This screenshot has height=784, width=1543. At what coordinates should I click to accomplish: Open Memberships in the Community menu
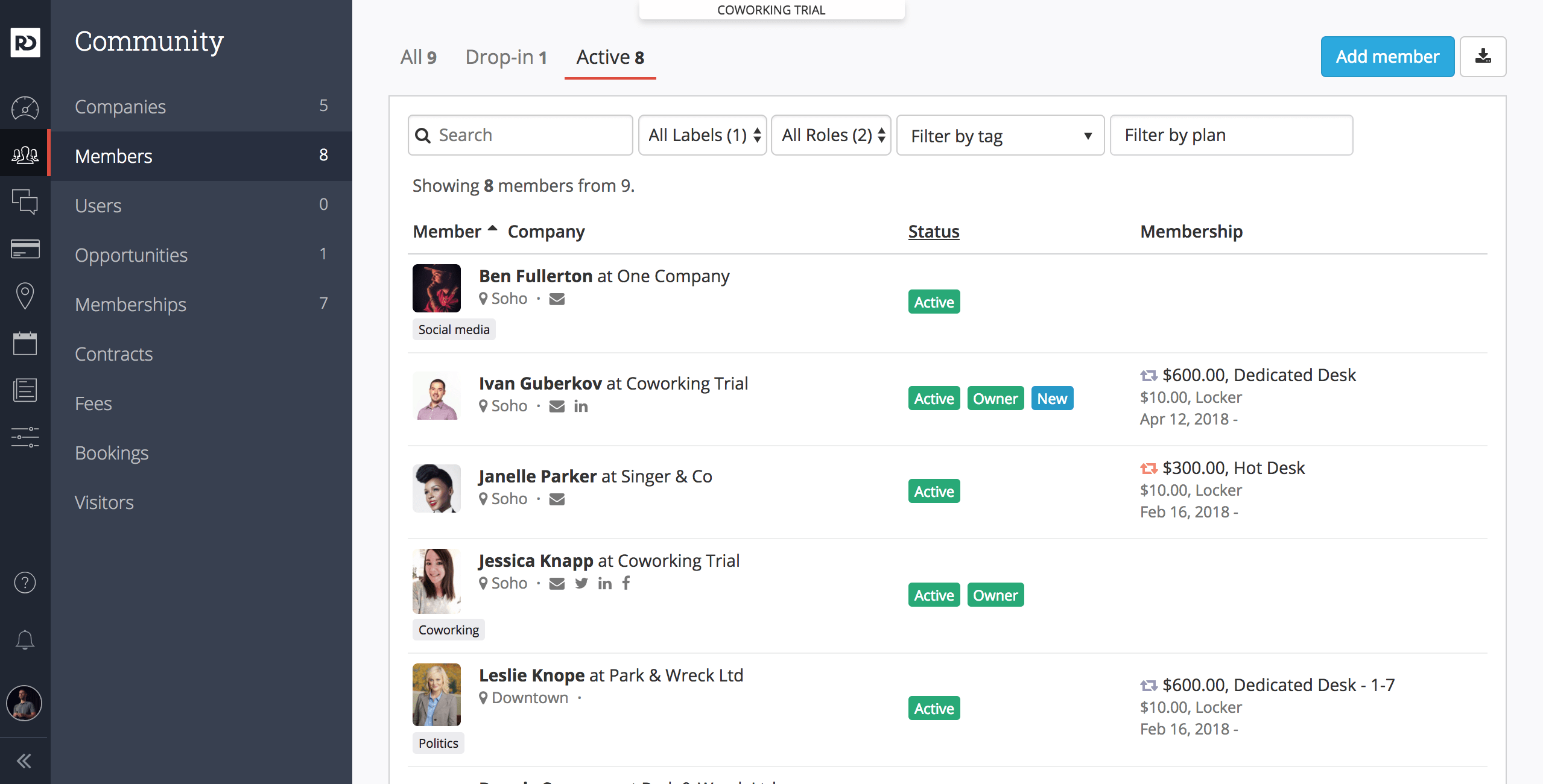coord(201,305)
